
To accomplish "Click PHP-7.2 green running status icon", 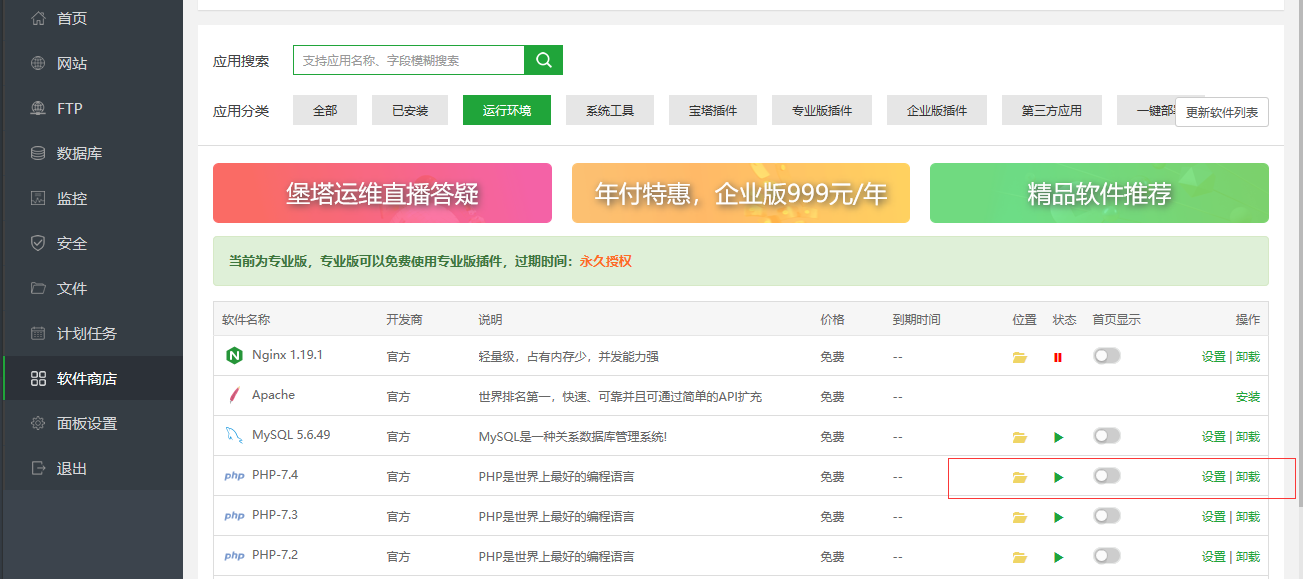I will pyautogui.click(x=1059, y=557).
